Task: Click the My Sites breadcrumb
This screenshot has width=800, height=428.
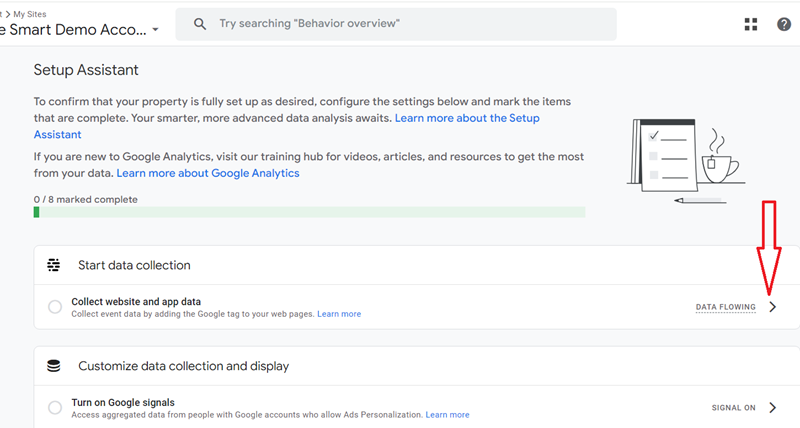Action: [30, 14]
